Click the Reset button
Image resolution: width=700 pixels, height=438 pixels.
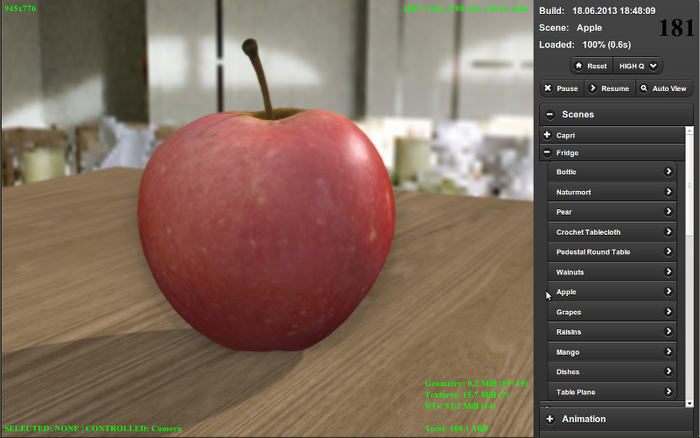click(x=592, y=66)
